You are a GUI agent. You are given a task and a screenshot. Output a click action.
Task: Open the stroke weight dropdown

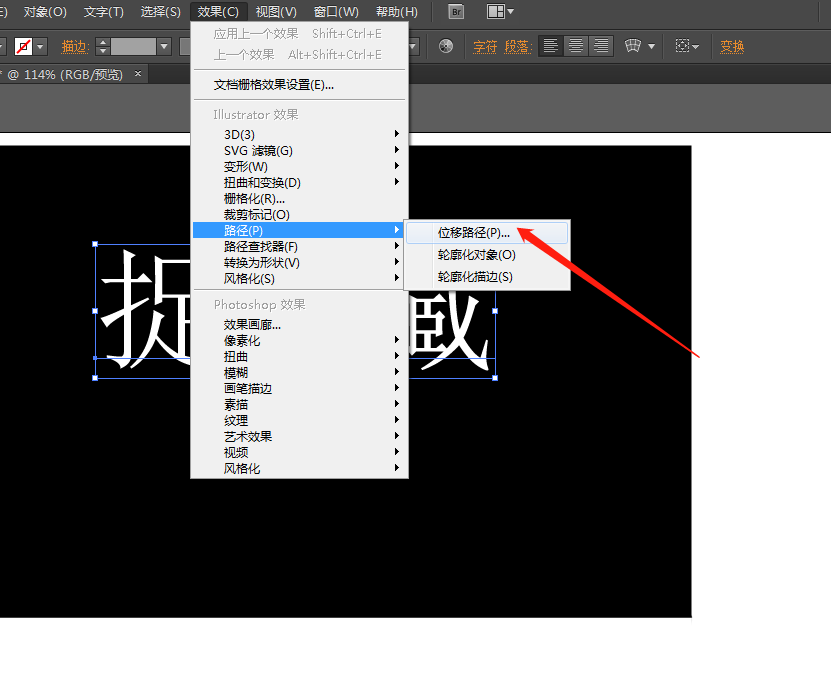[164, 46]
